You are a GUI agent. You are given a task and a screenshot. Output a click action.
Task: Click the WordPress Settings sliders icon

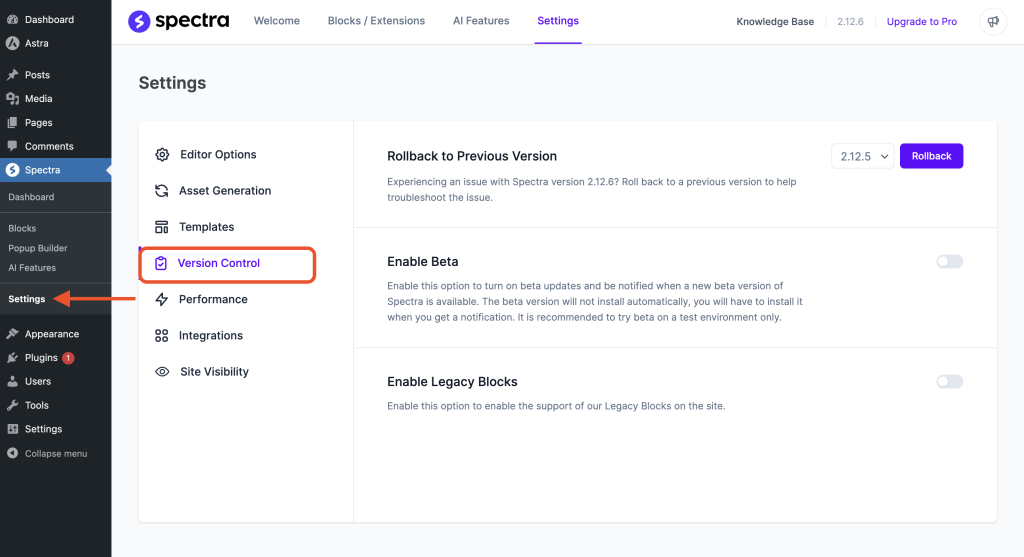coord(12,429)
